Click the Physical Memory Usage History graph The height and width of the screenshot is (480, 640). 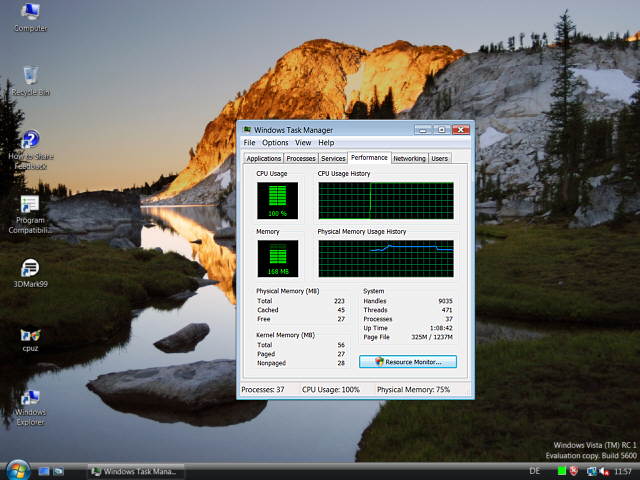pos(386,258)
